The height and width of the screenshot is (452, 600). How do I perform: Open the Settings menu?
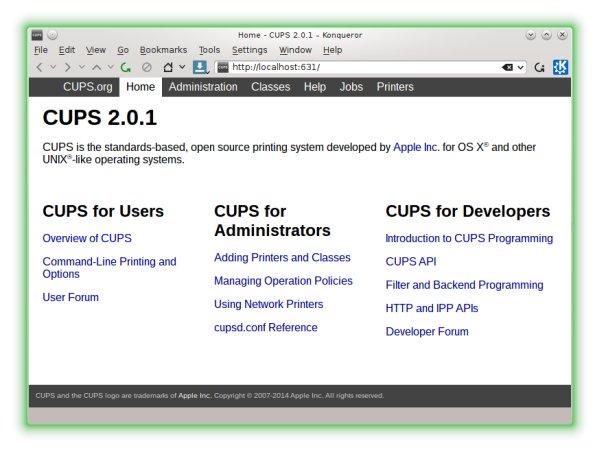point(249,50)
